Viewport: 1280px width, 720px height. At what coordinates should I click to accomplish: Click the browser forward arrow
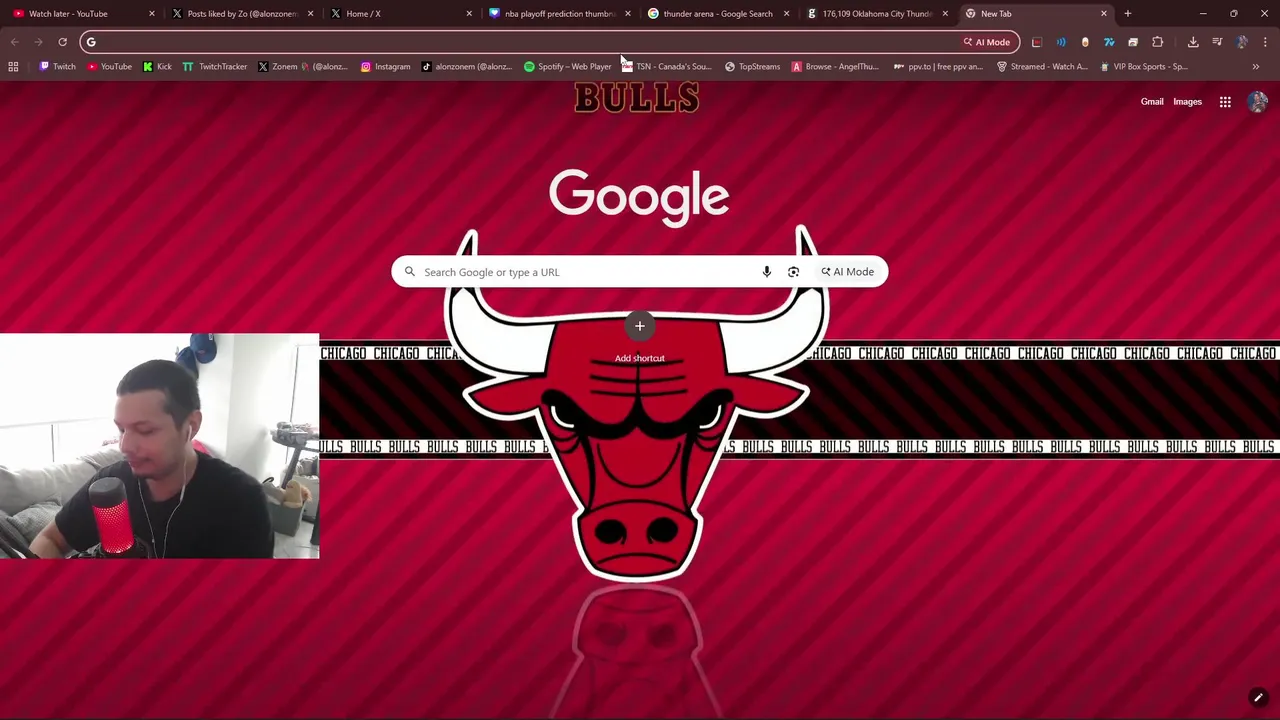point(38,42)
